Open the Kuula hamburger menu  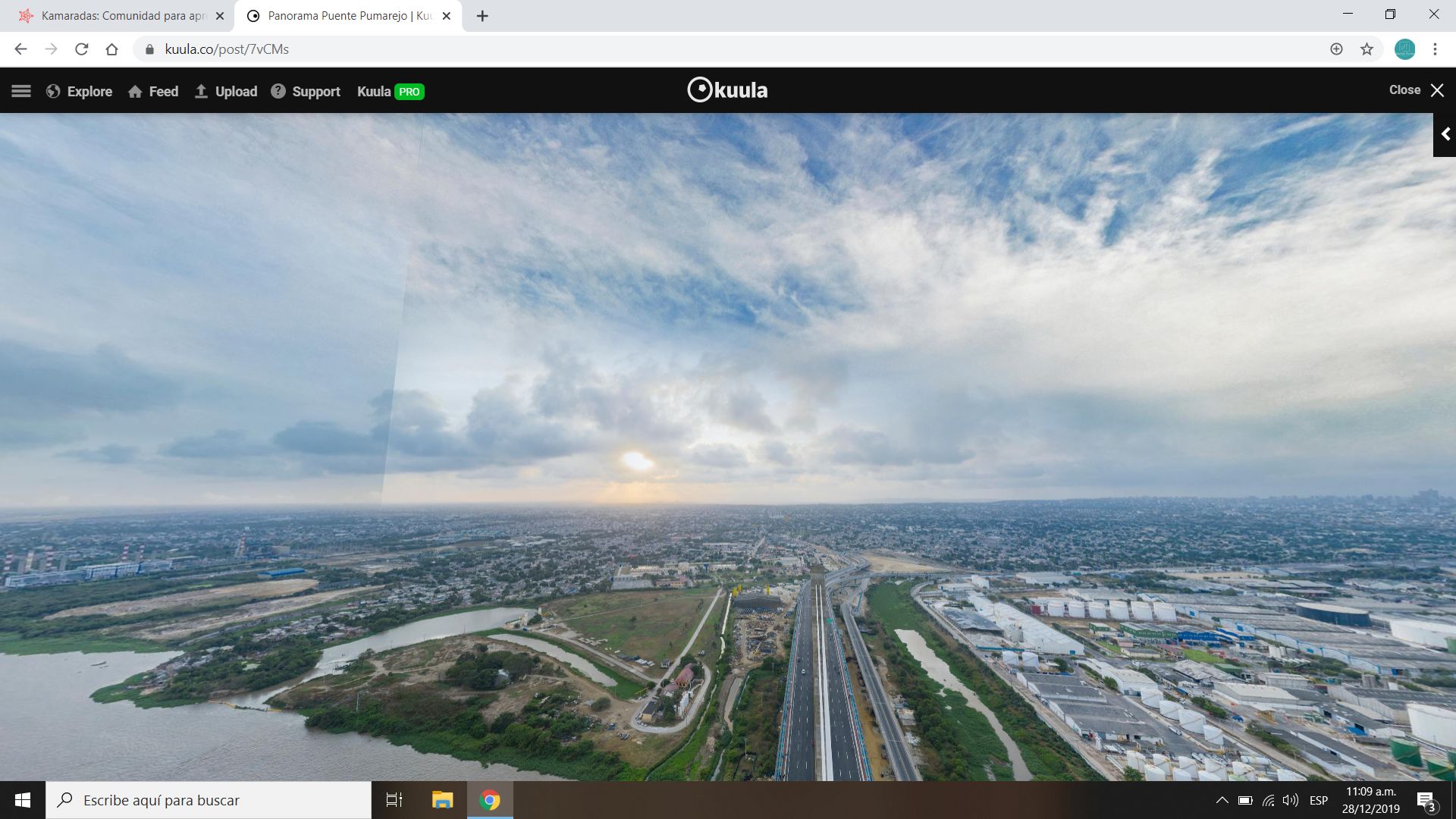click(21, 91)
